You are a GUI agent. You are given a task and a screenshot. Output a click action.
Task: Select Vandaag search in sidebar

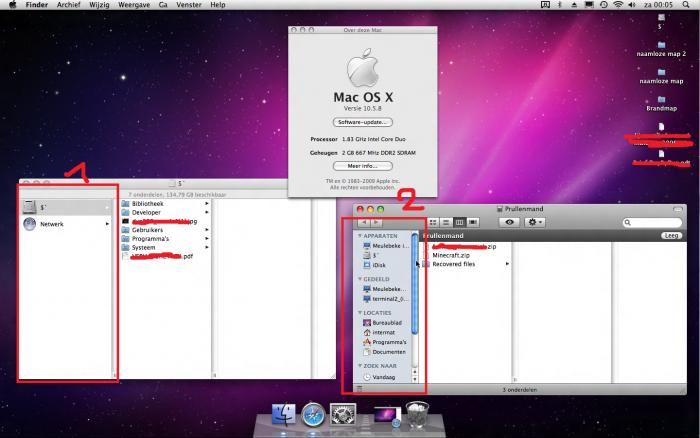(379, 377)
